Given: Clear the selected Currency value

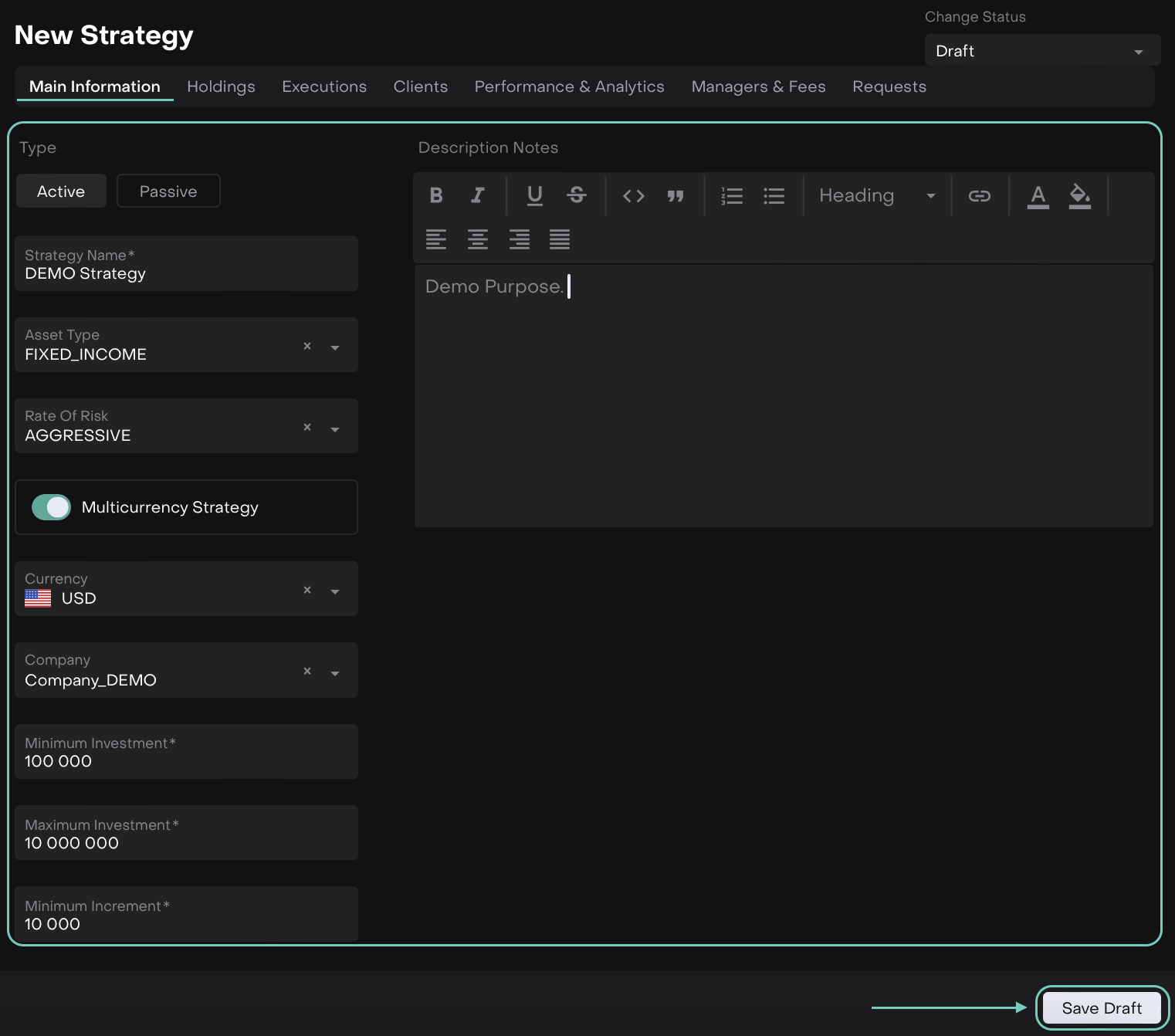Looking at the screenshot, I should [x=307, y=590].
